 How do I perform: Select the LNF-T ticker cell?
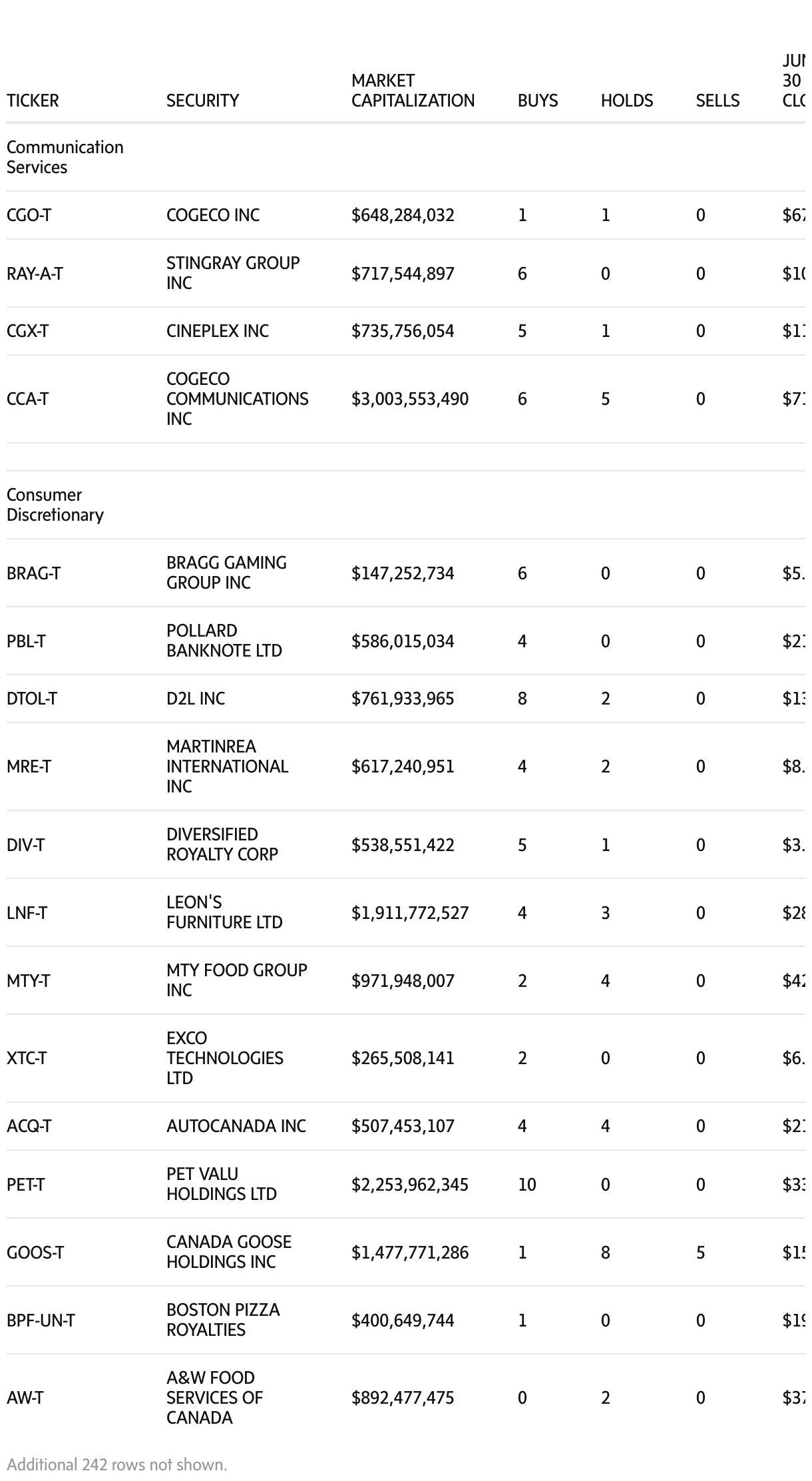click(x=27, y=913)
